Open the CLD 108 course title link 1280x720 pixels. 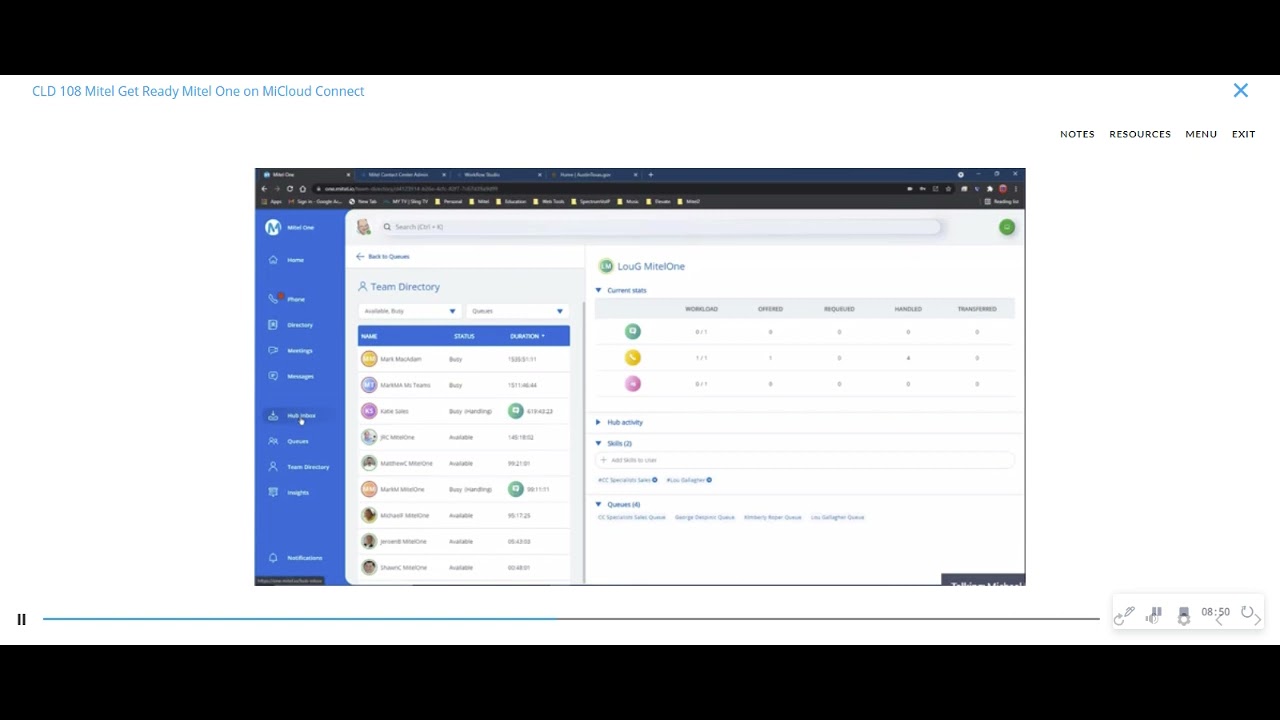[198, 91]
